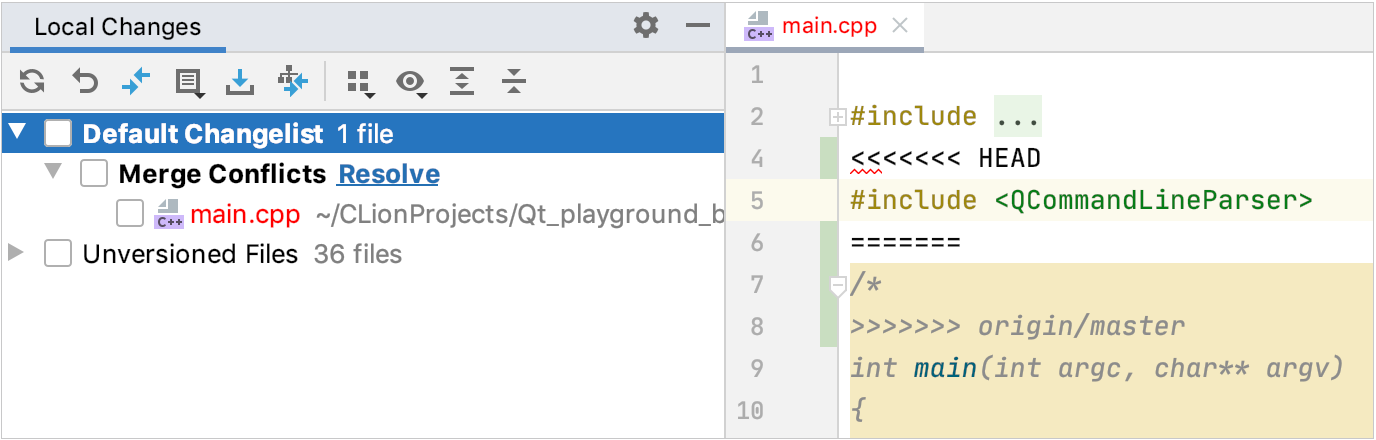
Task: Click the Unshelve icon in toolbar
Action: (x=293, y=82)
